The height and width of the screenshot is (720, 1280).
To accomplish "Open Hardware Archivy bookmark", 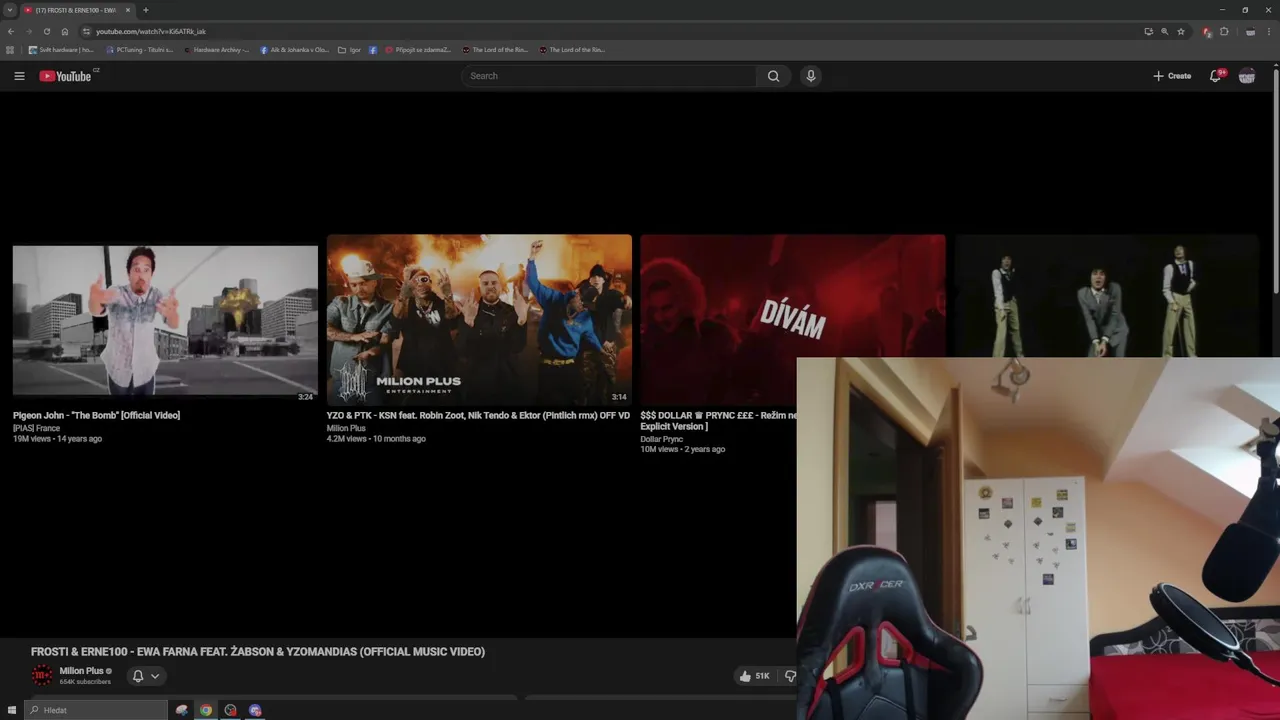I will tap(217, 50).
